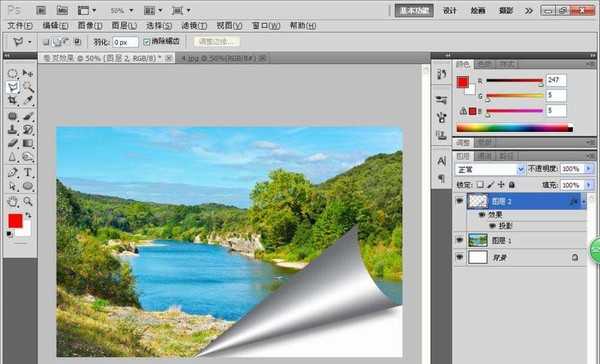Viewport: 600px width, 364px height.
Task: Select the Horizontal Type tool
Action: pos(28,172)
